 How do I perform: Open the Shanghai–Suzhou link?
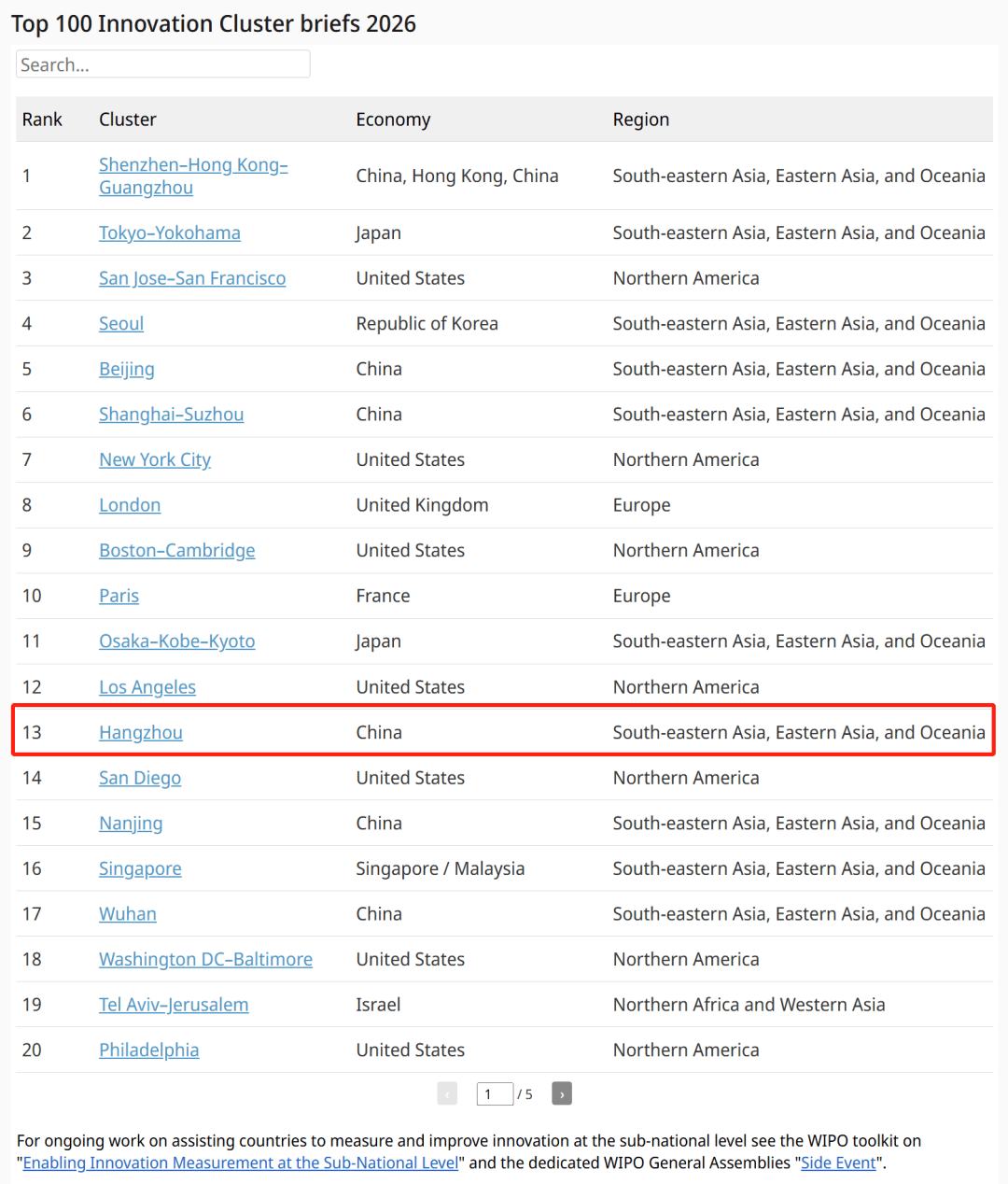(x=172, y=414)
